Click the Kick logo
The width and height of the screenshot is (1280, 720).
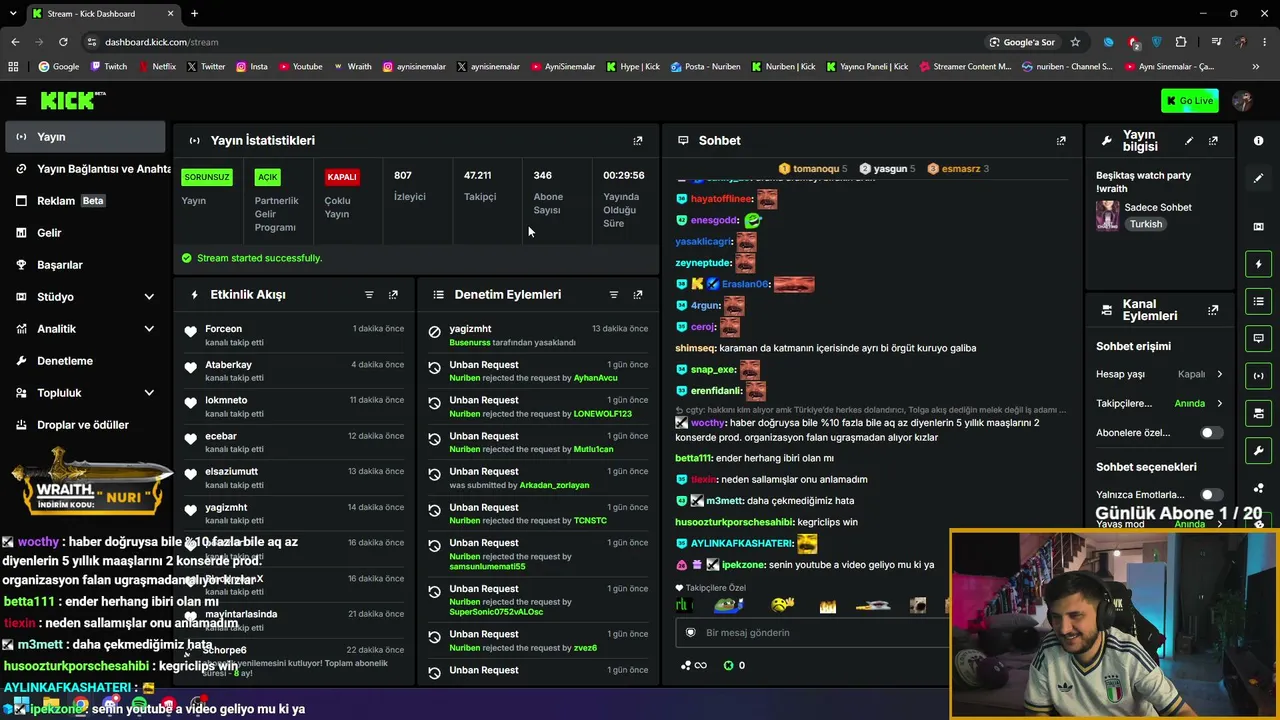pos(73,100)
